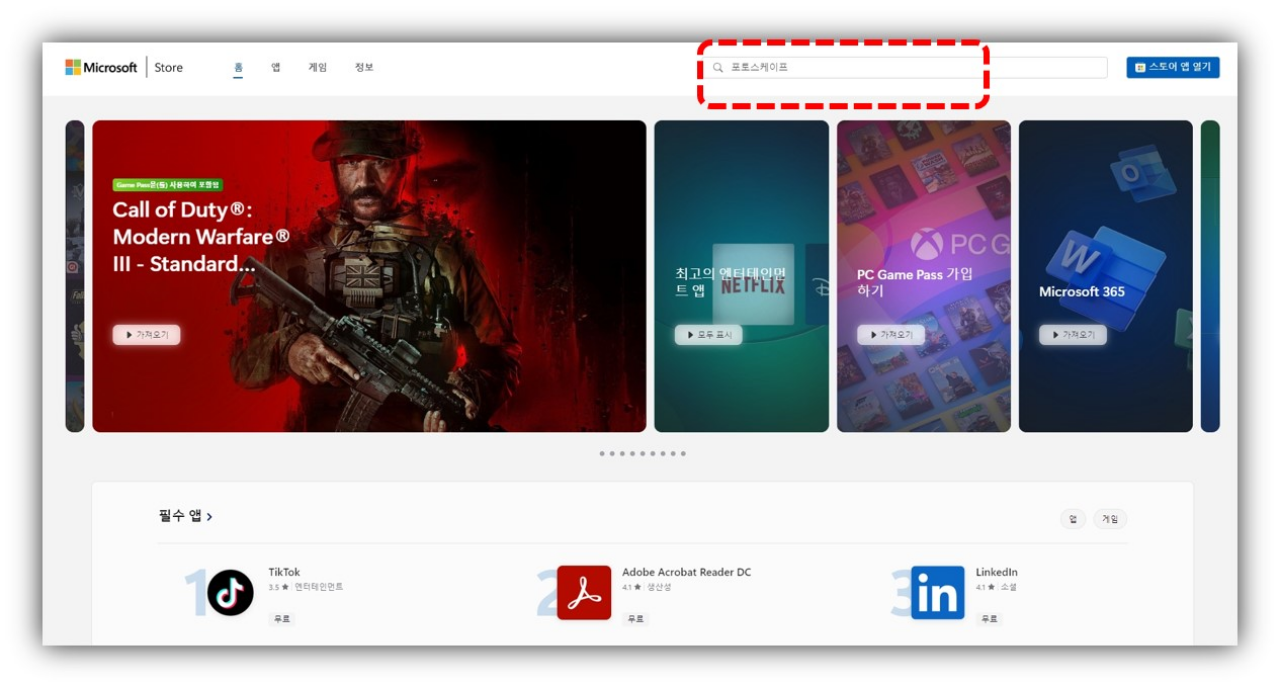Image resolution: width=1280 pixels, height=688 pixels.
Task: Click LinkedIn's 4.1 star 소셜 text
Action: [996, 587]
